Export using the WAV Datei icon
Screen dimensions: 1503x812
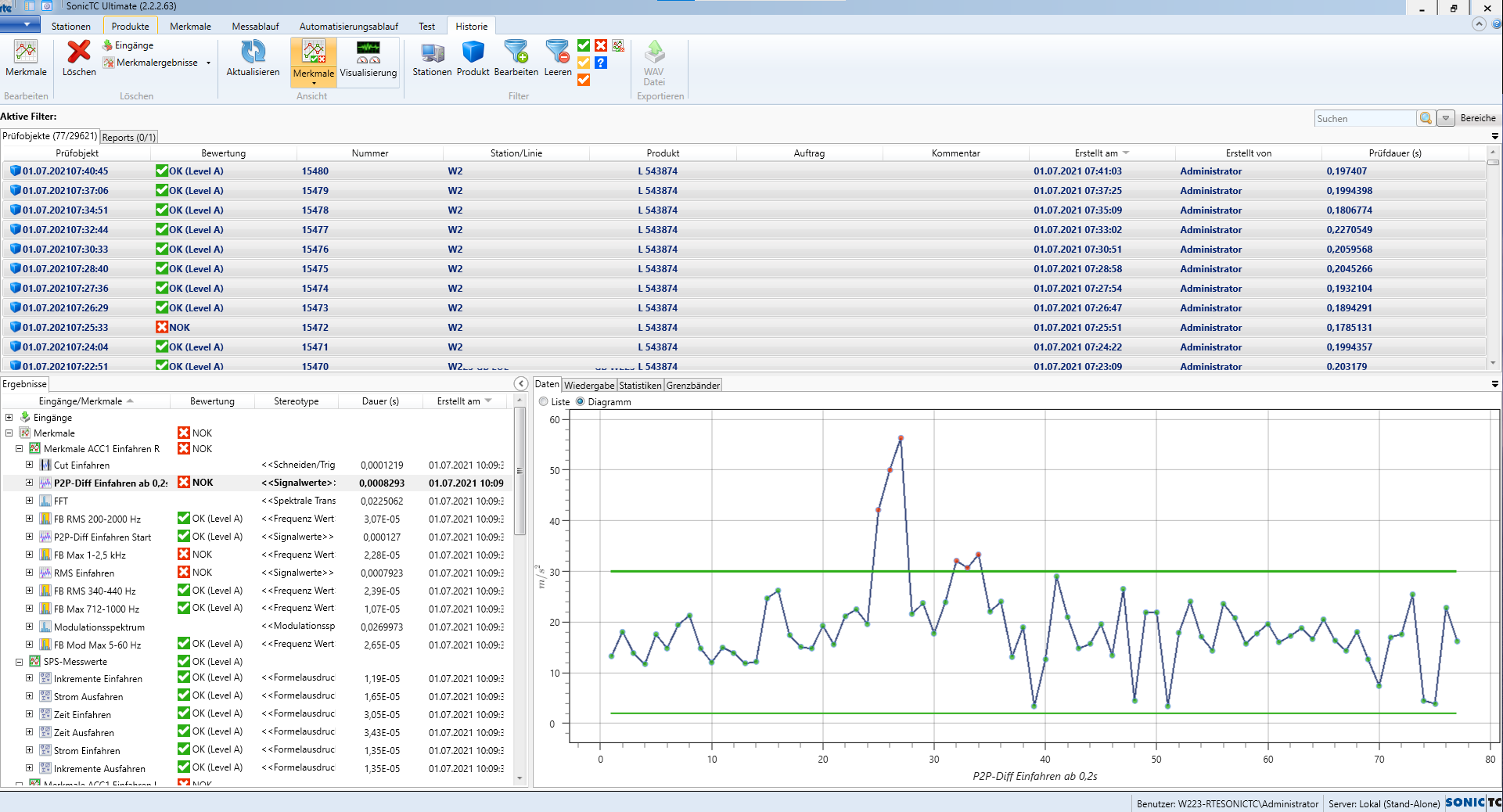click(x=653, y=55)
